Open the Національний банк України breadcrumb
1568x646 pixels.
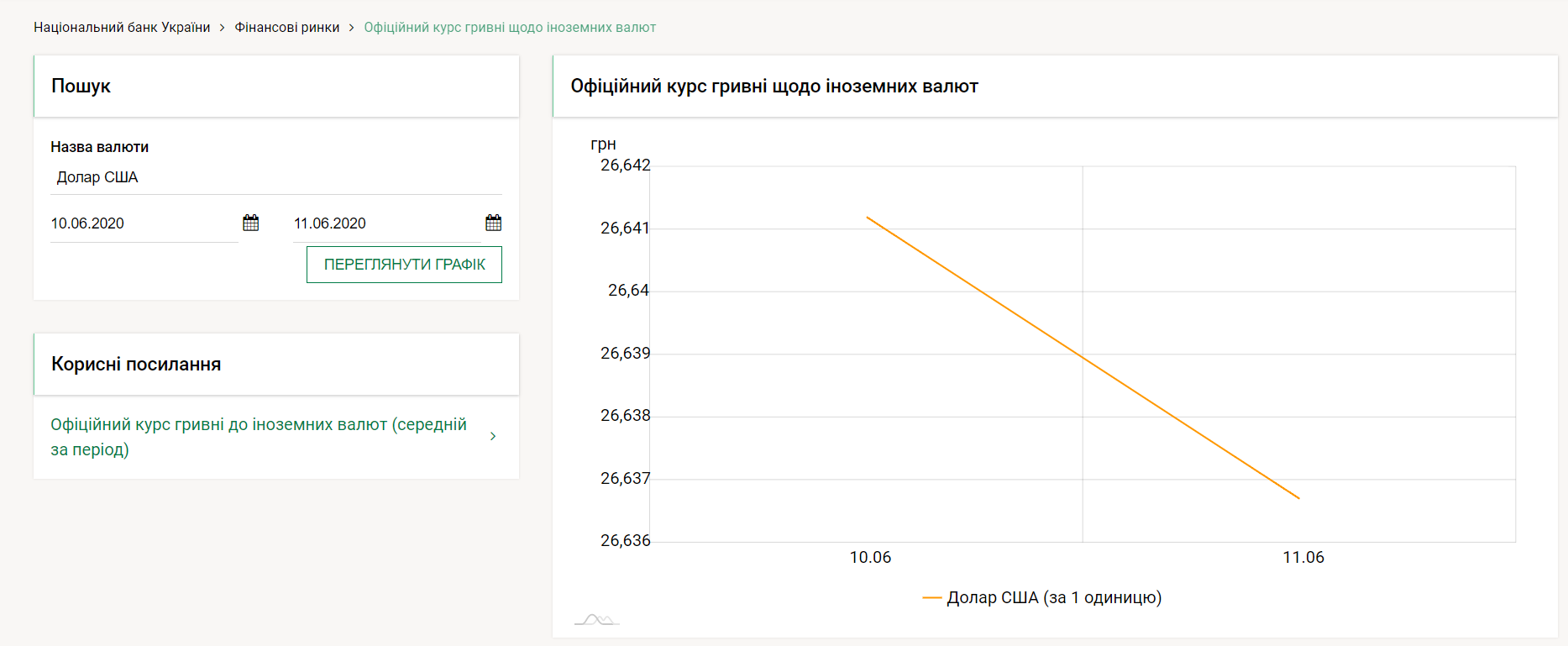tap(122, 28)
